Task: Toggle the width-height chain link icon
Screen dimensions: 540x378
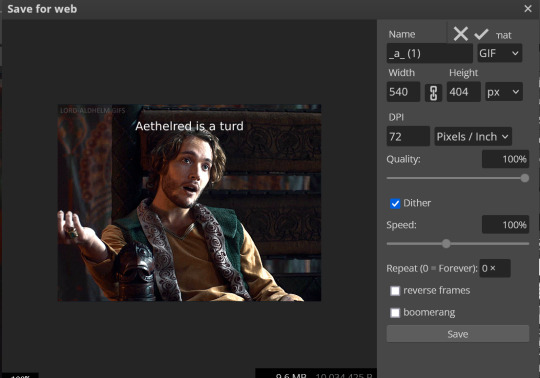Action: click(433, 93)
